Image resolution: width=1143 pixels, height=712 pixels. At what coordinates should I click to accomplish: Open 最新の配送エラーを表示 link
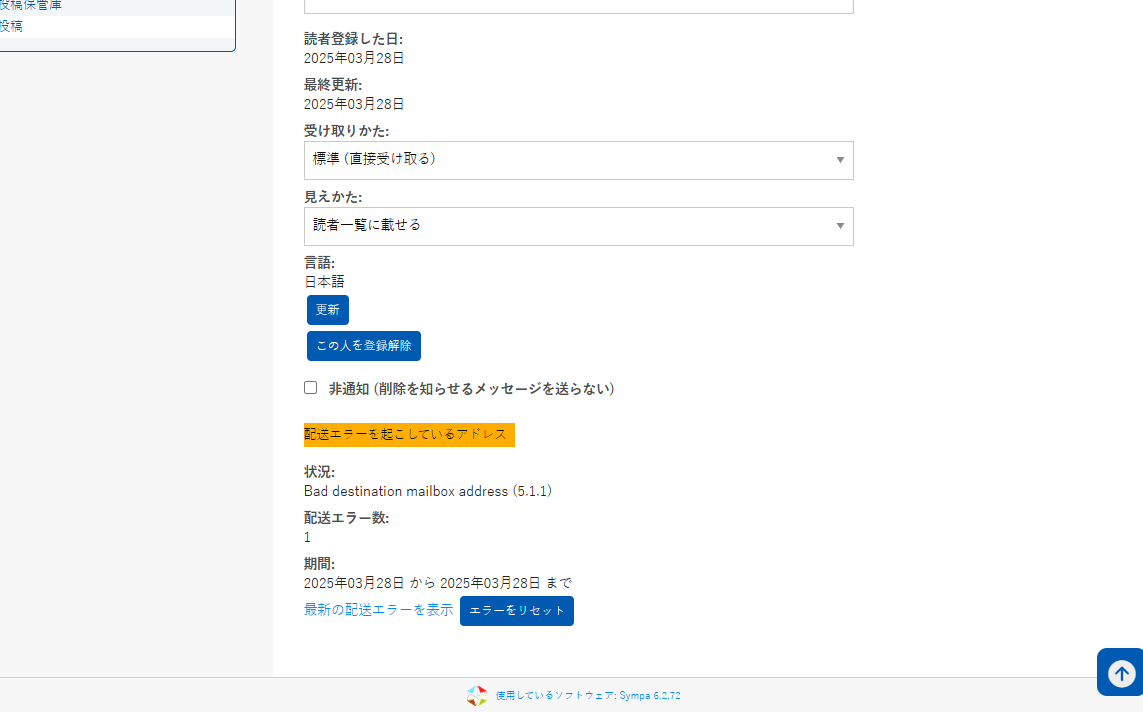pyautogui.click(x=378, y=610)
